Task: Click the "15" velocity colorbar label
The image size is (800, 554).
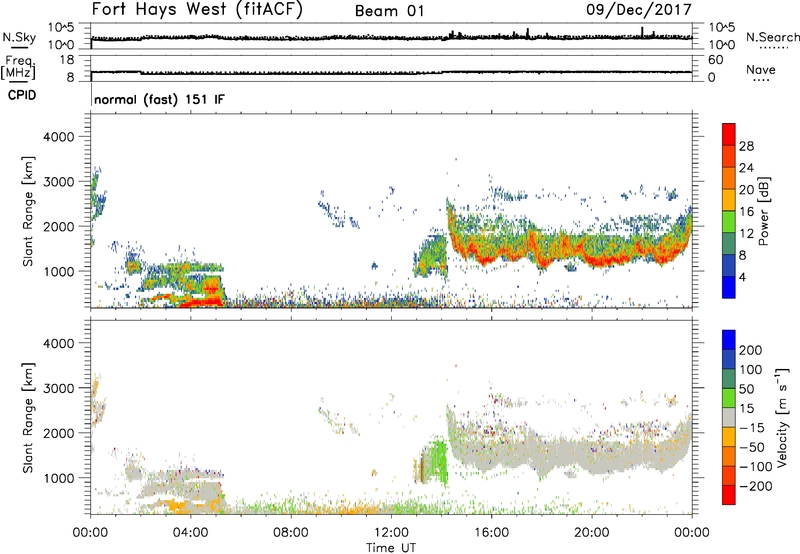Action: (746, 409)
